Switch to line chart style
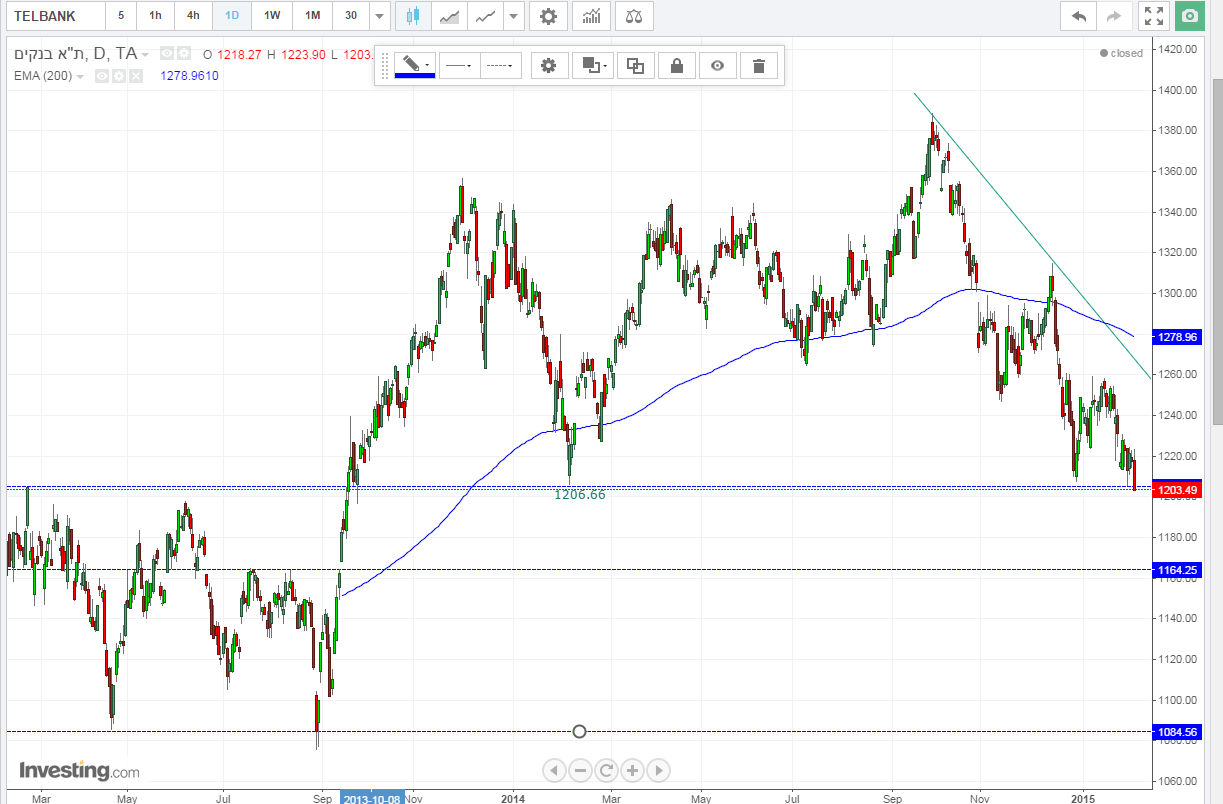Viewport: 1223px width, 804px height. (x=486, y=16)
